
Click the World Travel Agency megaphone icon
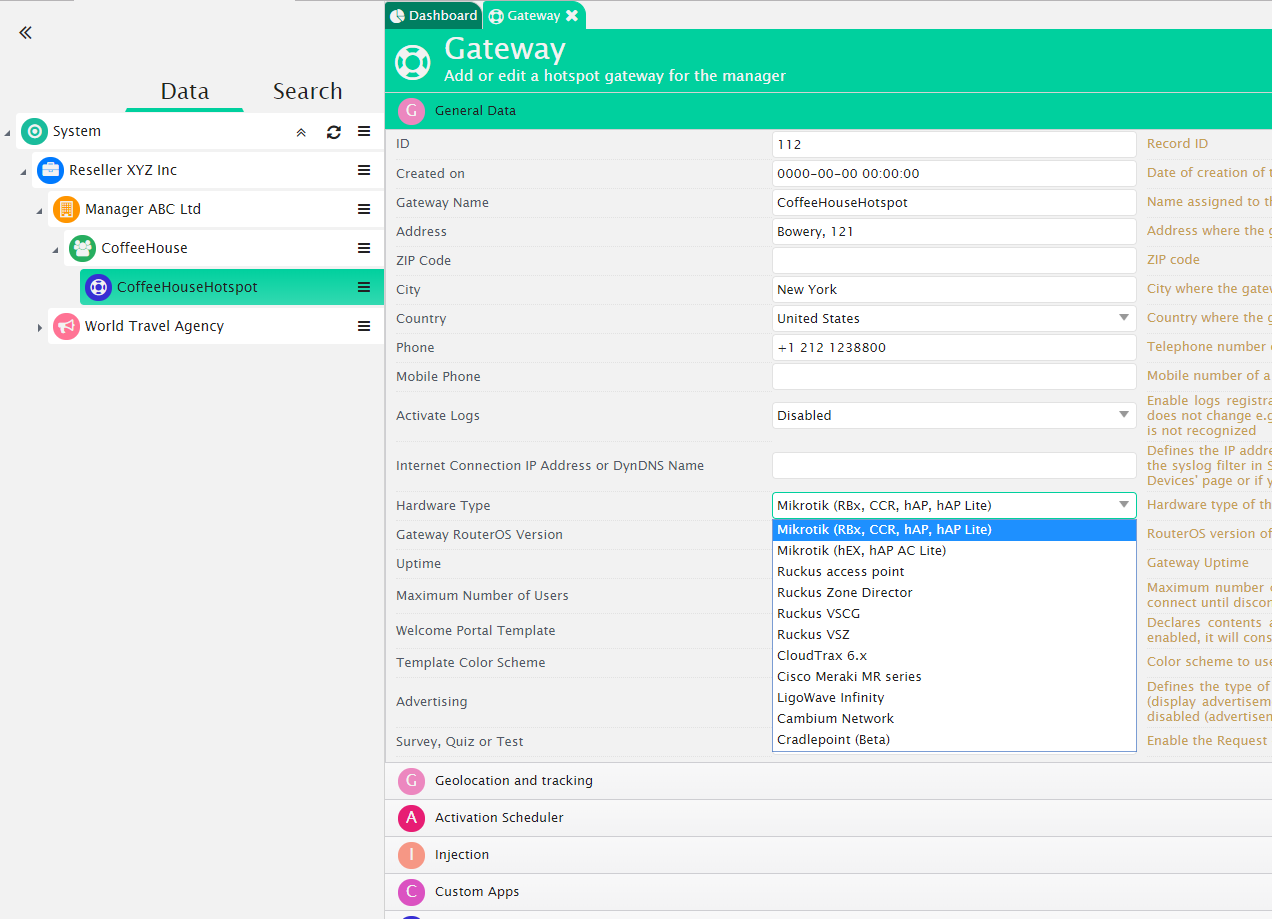[66, 326]
